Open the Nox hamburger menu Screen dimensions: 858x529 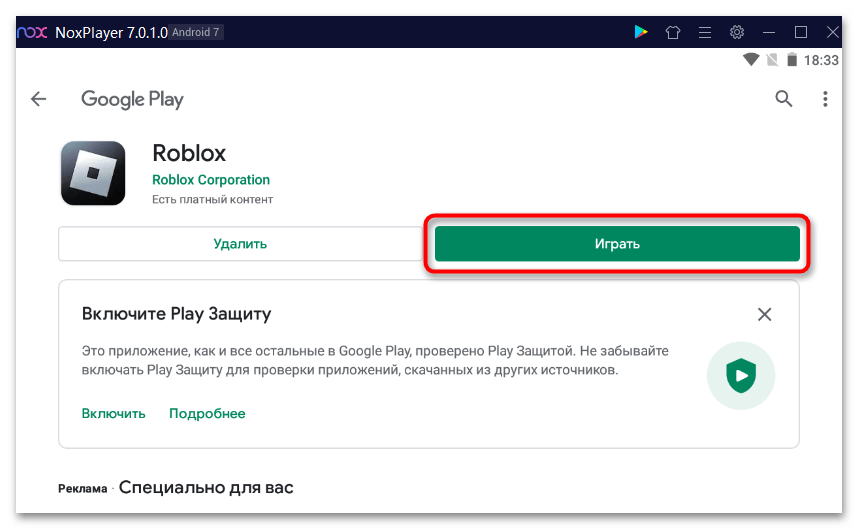(705, 32)
